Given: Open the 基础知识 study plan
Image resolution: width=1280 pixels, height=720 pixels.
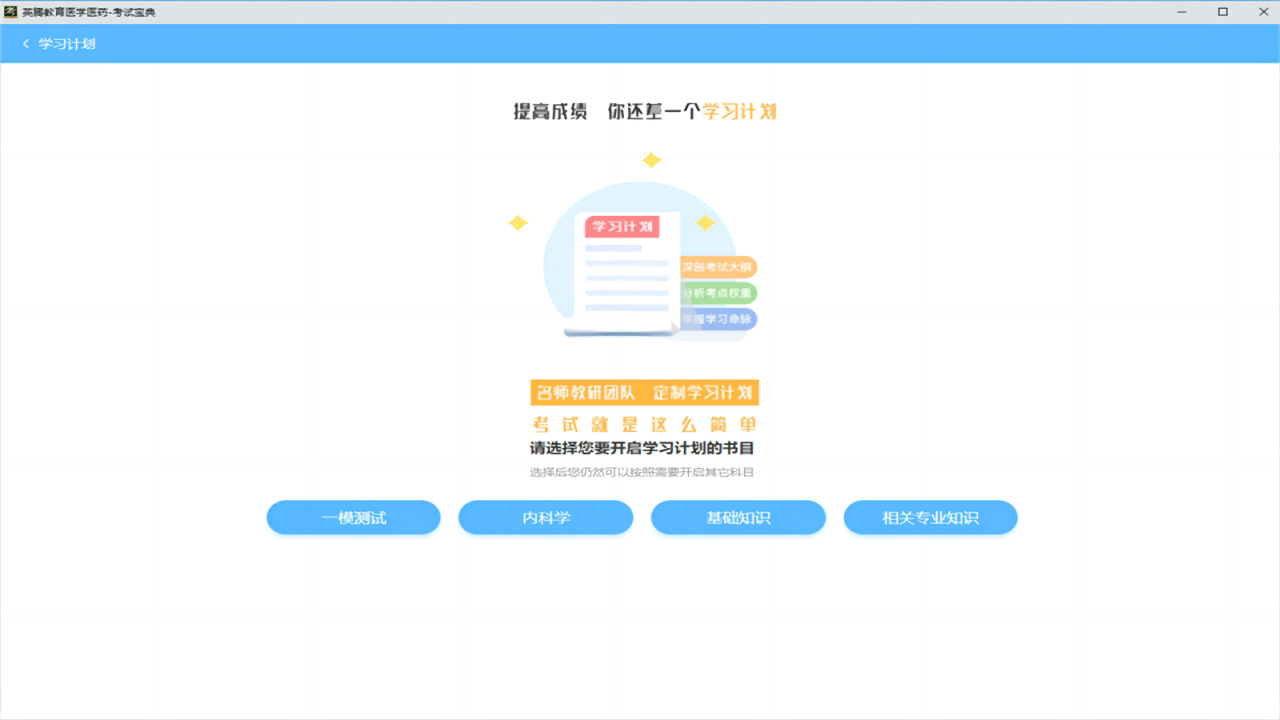Looking at the screenshot, I should click(739, 517).
